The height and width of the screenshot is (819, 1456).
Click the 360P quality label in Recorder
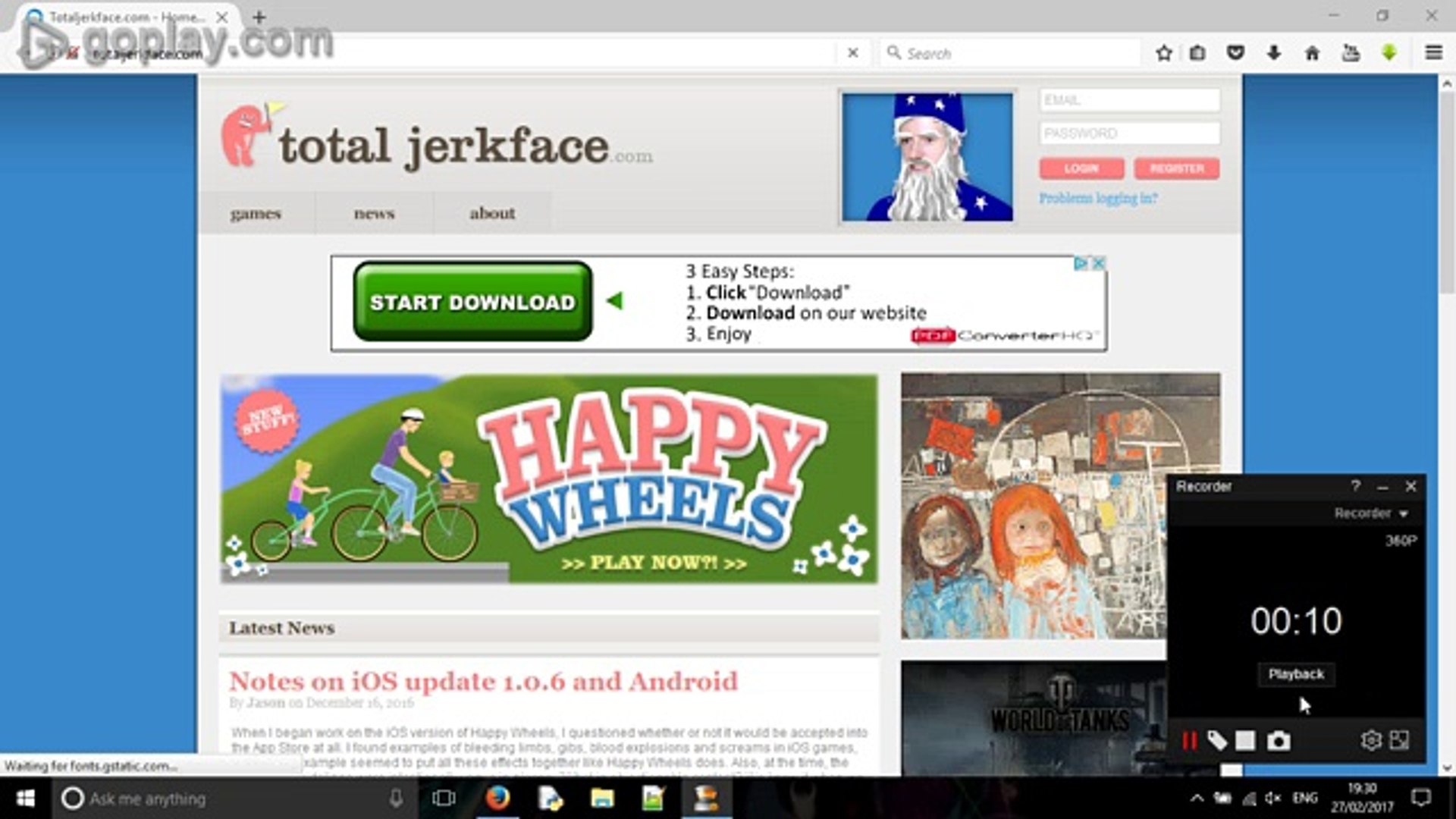pyautogui.click(x=1401, y=541)
